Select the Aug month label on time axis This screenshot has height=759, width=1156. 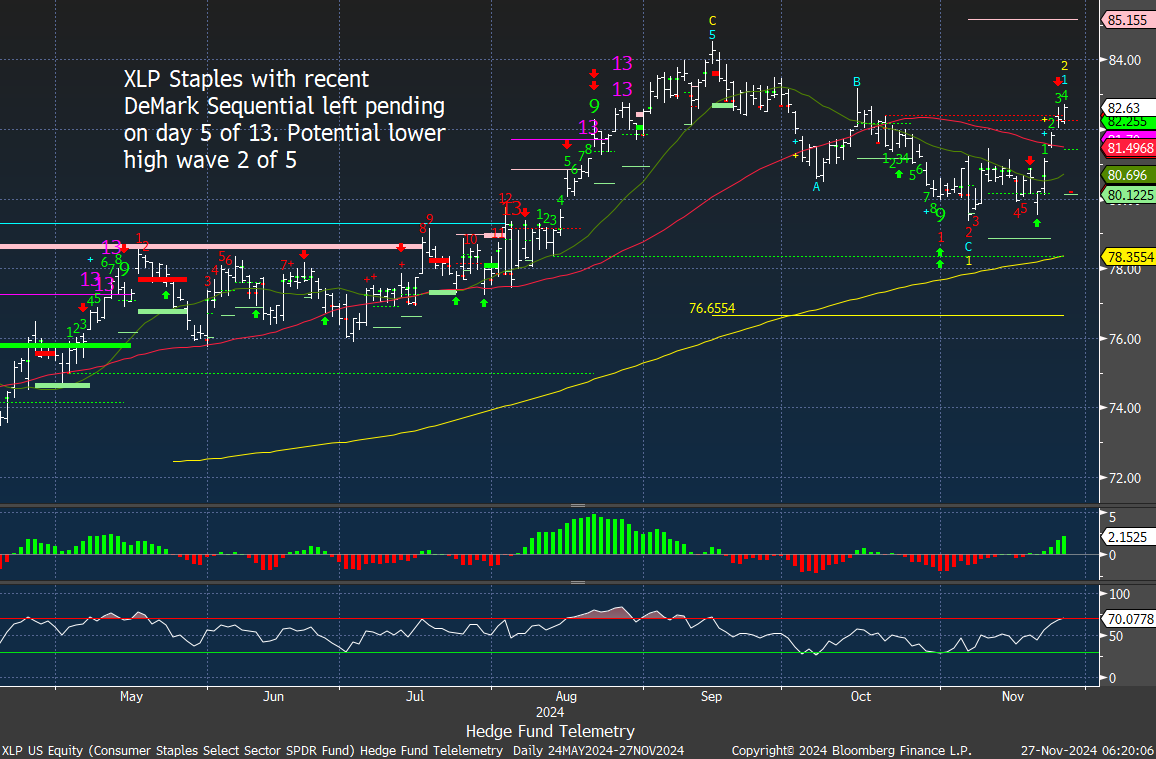click(565, 696)
